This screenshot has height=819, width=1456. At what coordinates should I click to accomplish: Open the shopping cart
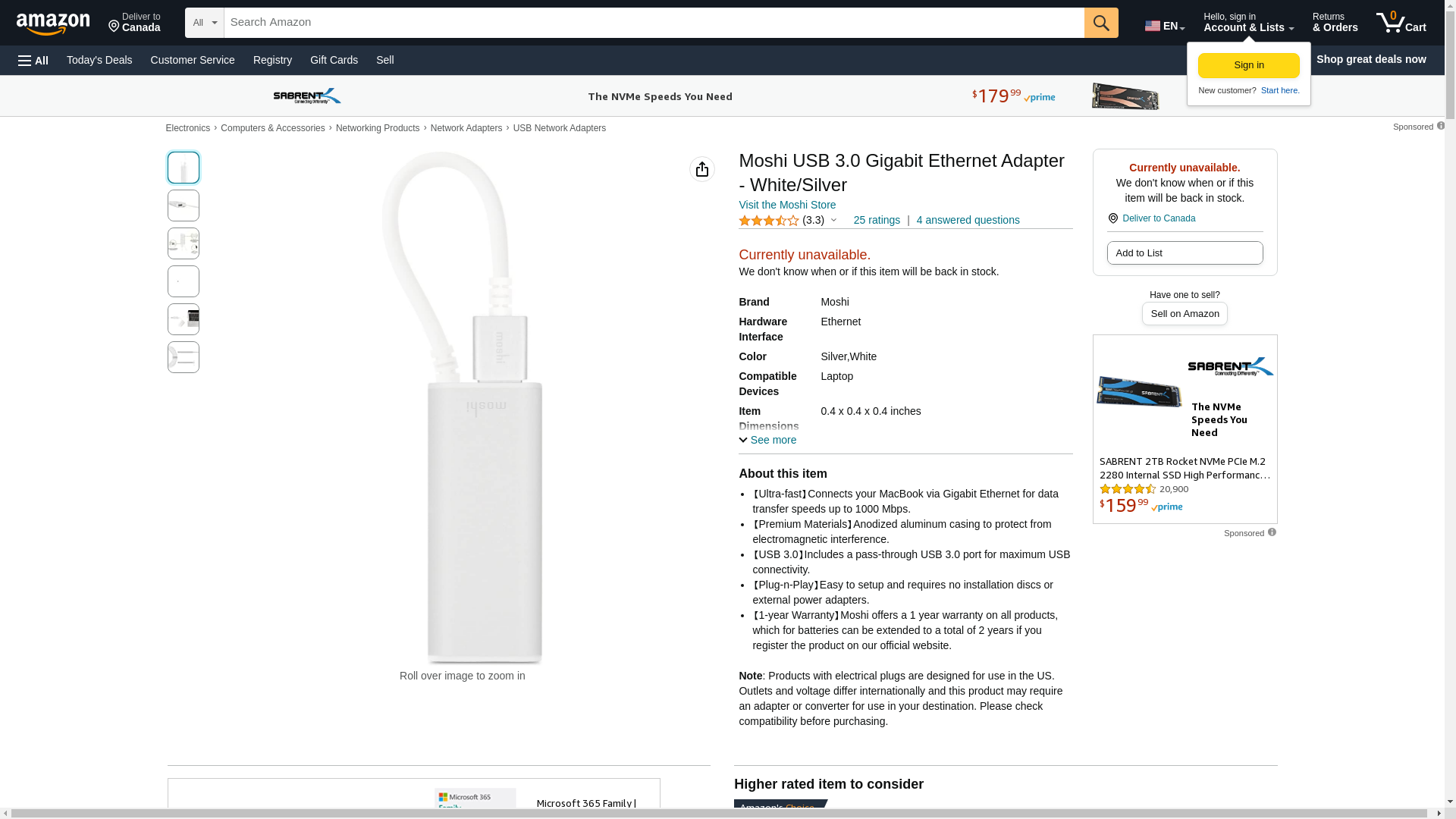click(x=1401, y=23)
